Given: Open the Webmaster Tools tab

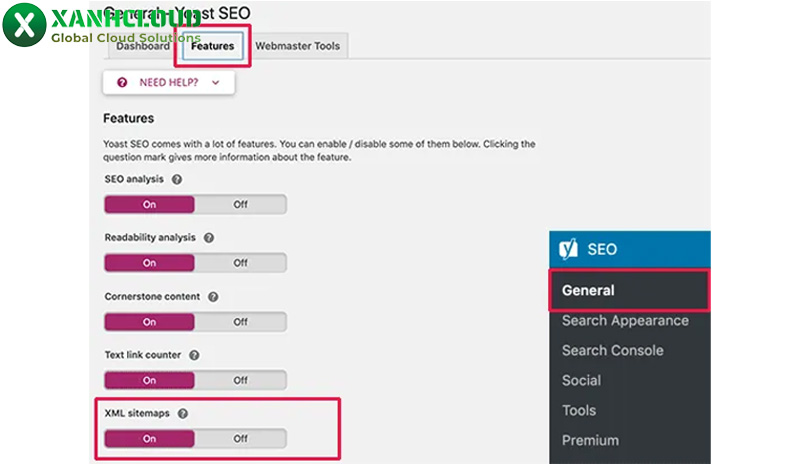Looking at the screenshot, I should pos(297,46).
